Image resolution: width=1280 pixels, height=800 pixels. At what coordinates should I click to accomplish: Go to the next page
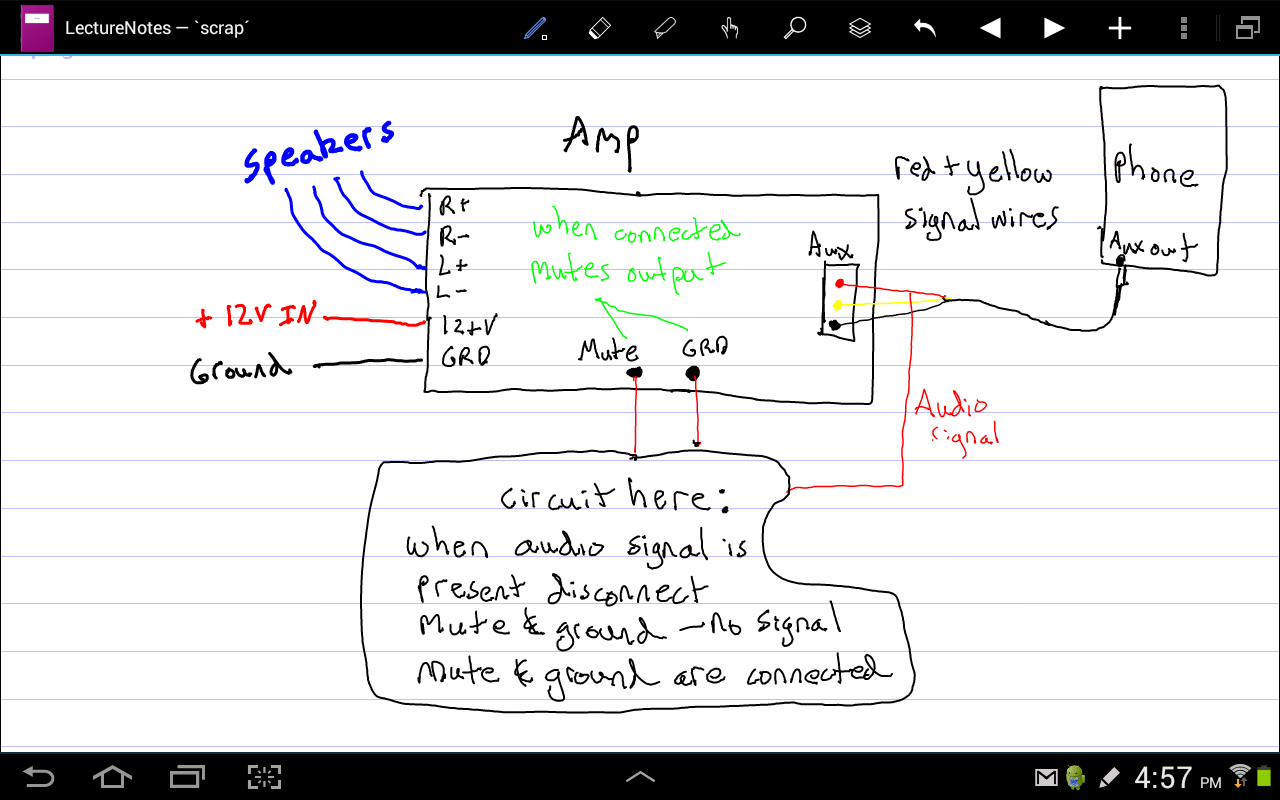1052,28
